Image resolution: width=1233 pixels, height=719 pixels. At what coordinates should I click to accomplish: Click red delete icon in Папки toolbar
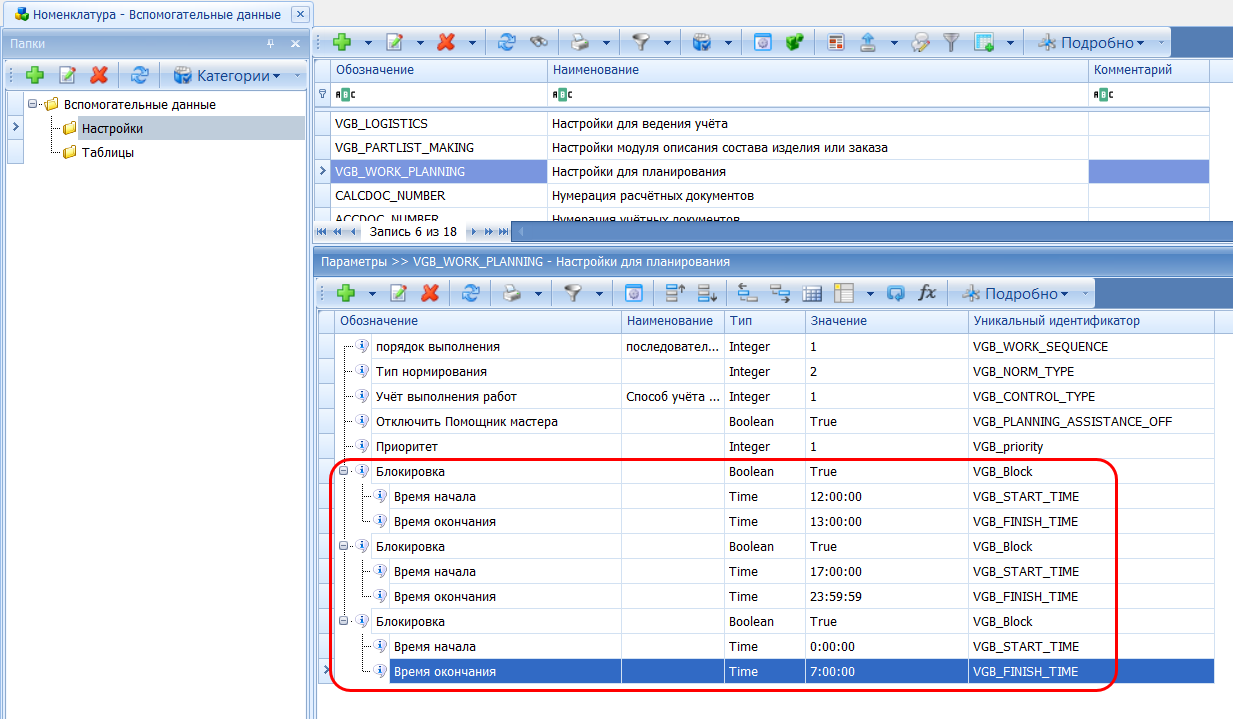[x=99, y=75]
